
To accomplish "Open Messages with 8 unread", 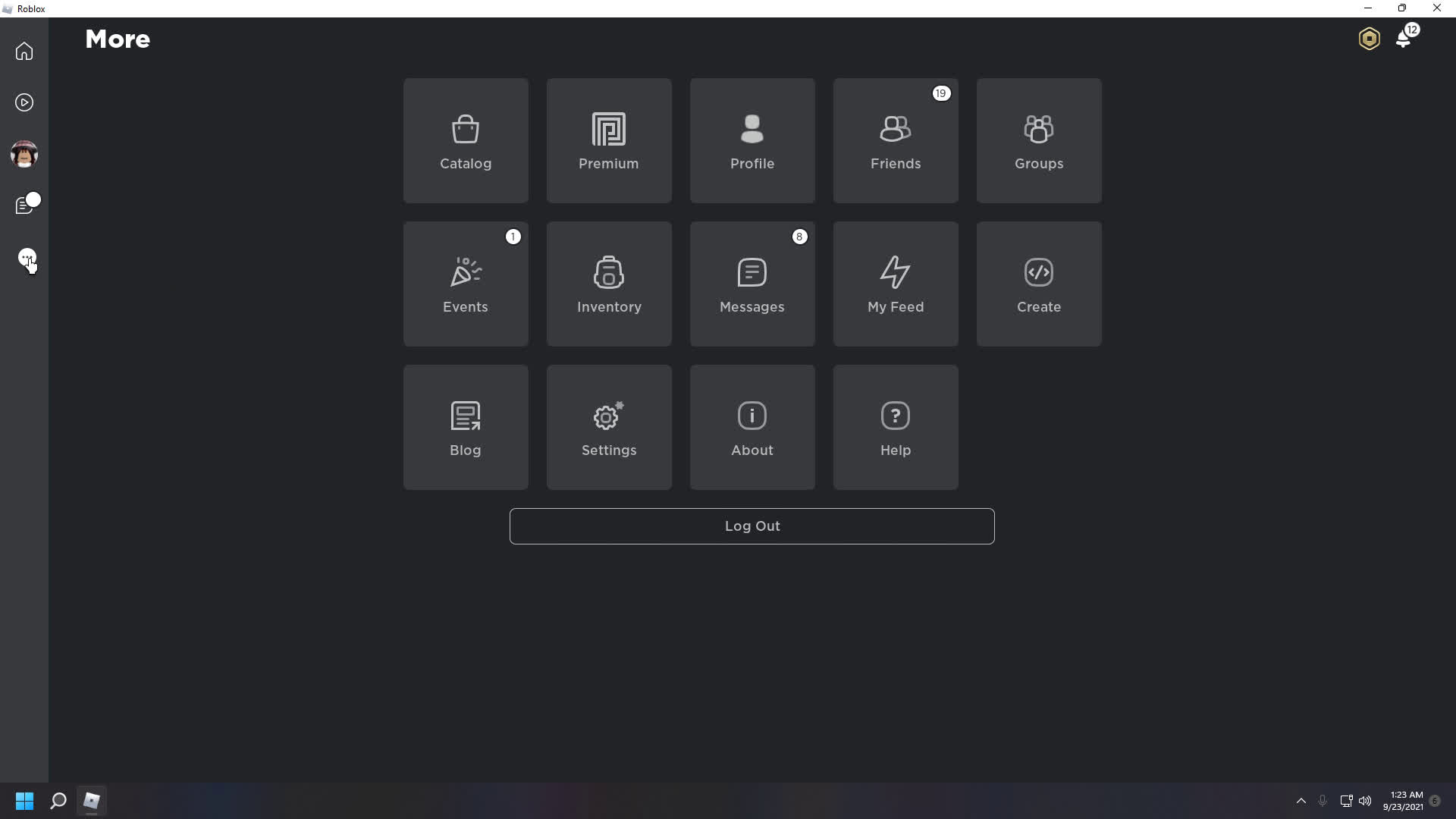I will (x=752, y=284).
